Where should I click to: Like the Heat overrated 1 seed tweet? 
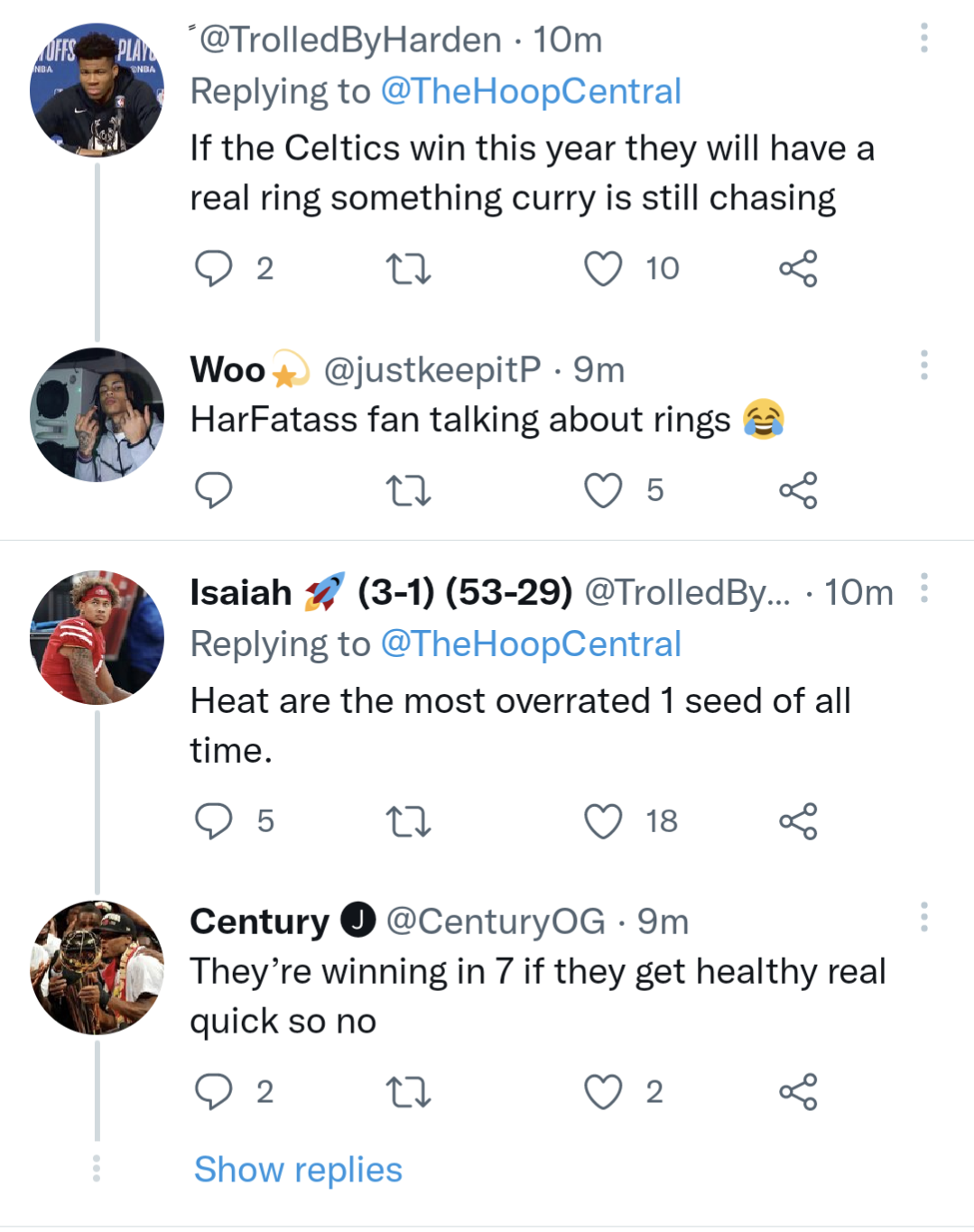tap(603, 820)
